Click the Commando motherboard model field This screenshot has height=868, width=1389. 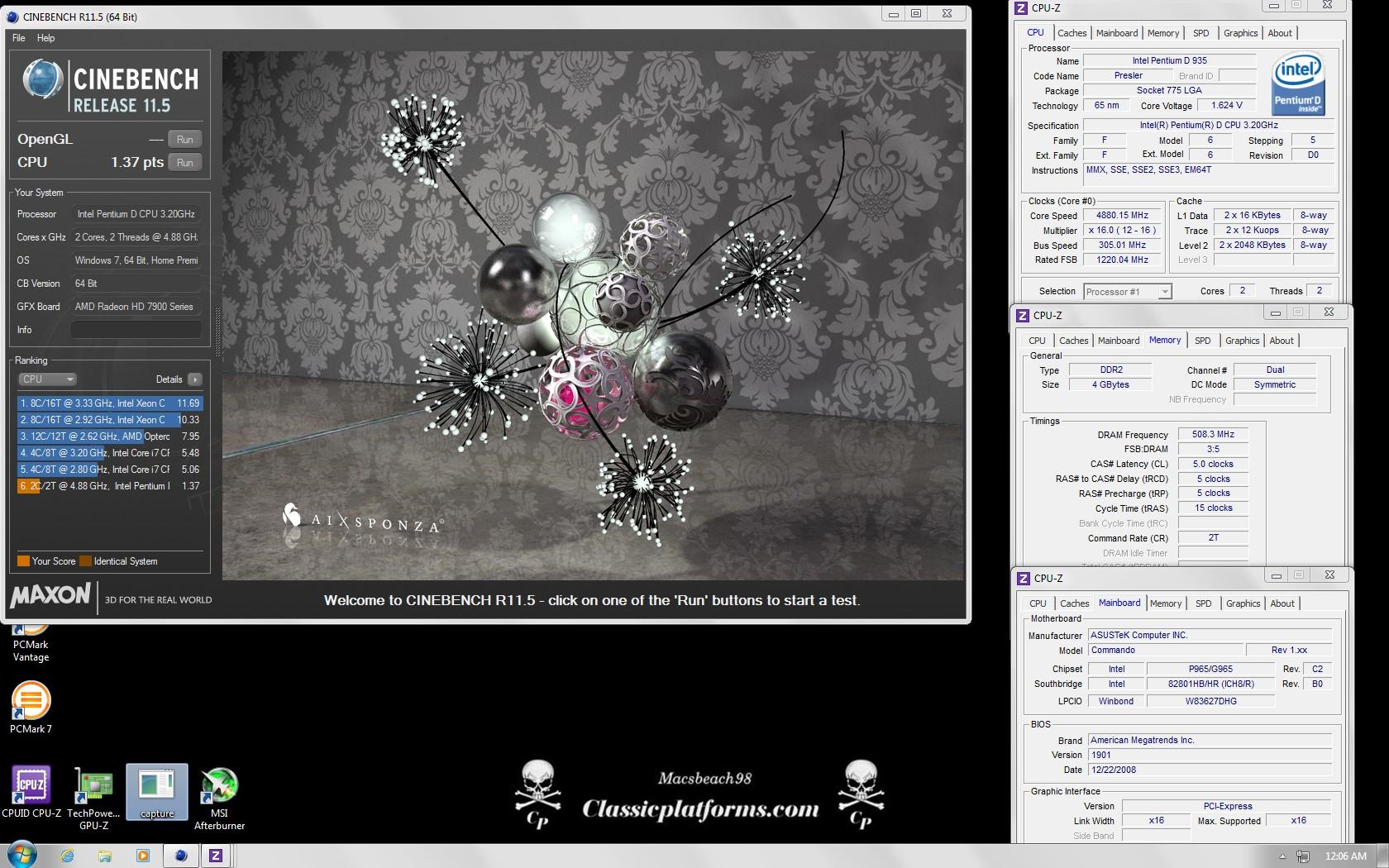pos(1166,651)
